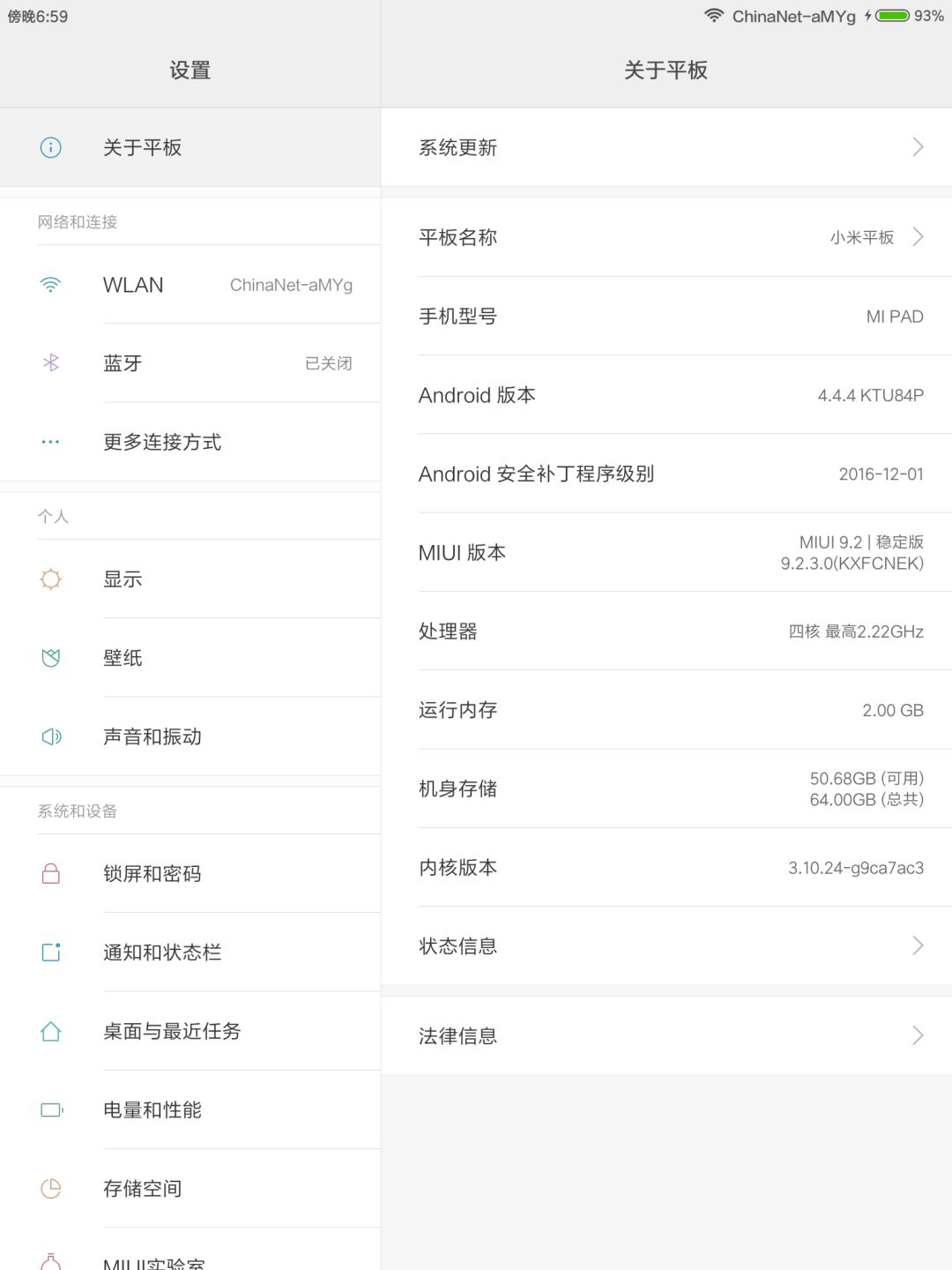This screenshot has height=1270, width=952.
Task: Tap the 2016-12-01 patch date value
Action: pyautogui.click(x=881, y=474)
